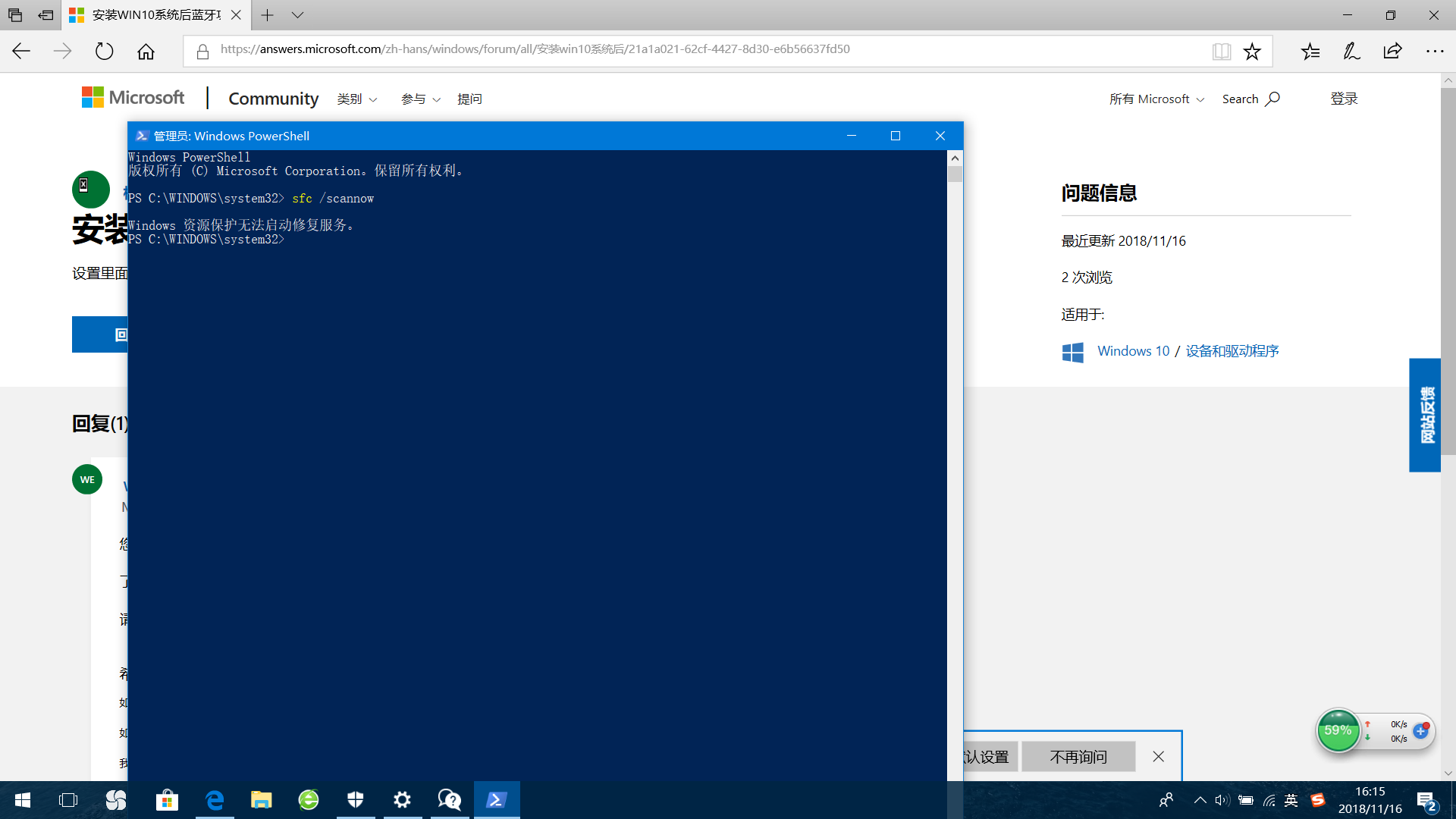Open green browser icon on taskbar
The height and width of the screenshot is (819, 1456).
[309, 800]
